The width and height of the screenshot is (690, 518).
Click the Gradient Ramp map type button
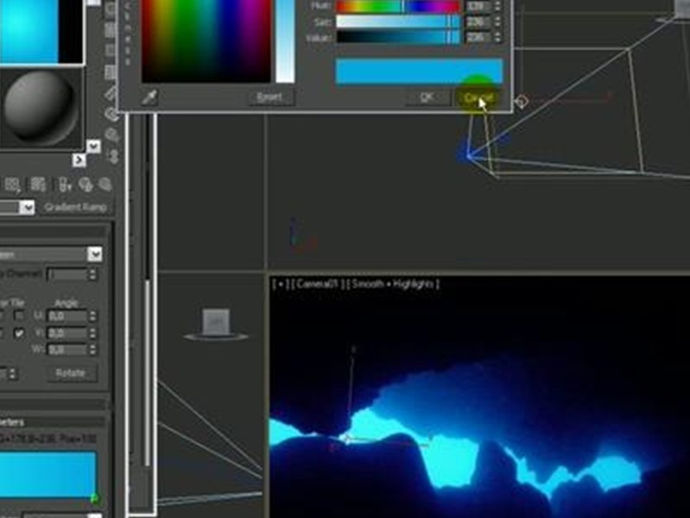75,207
